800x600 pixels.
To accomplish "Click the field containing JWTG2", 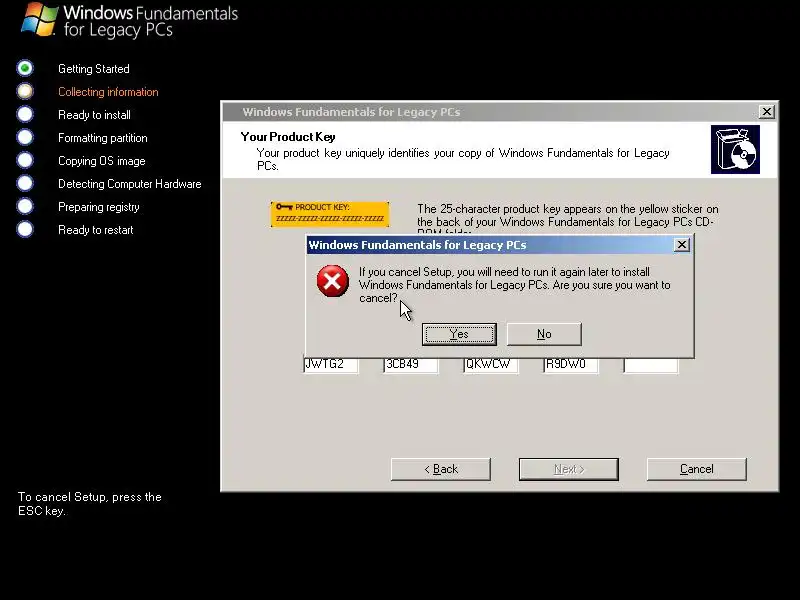I will [x=331, y=365].
